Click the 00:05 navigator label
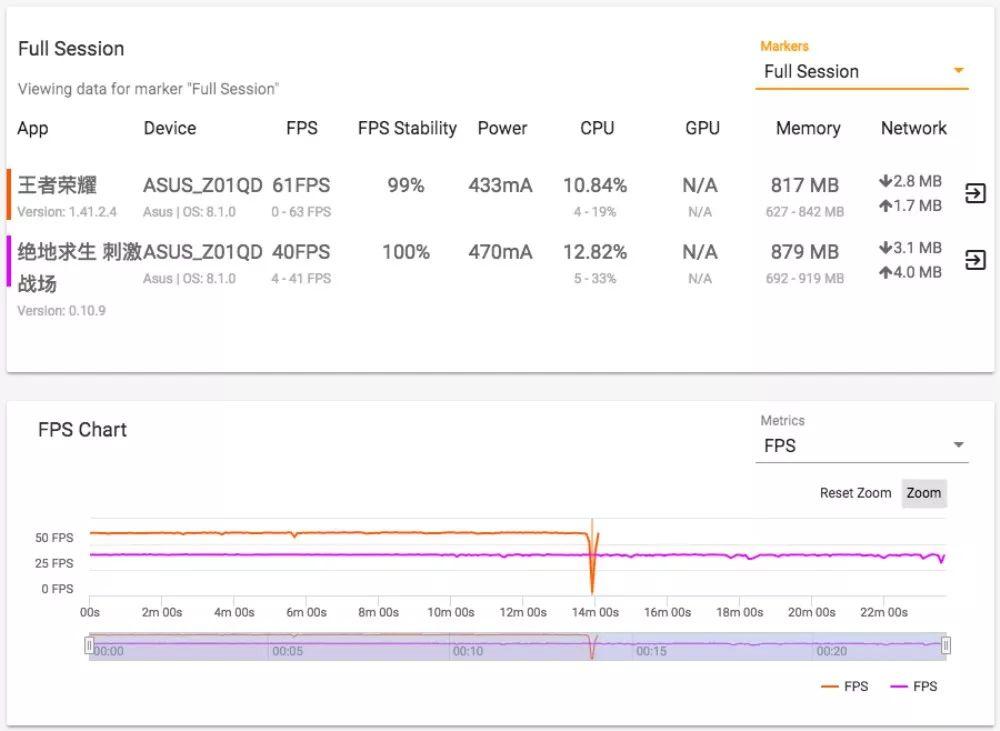The image size is (1000, 731). tap(288, 651)
